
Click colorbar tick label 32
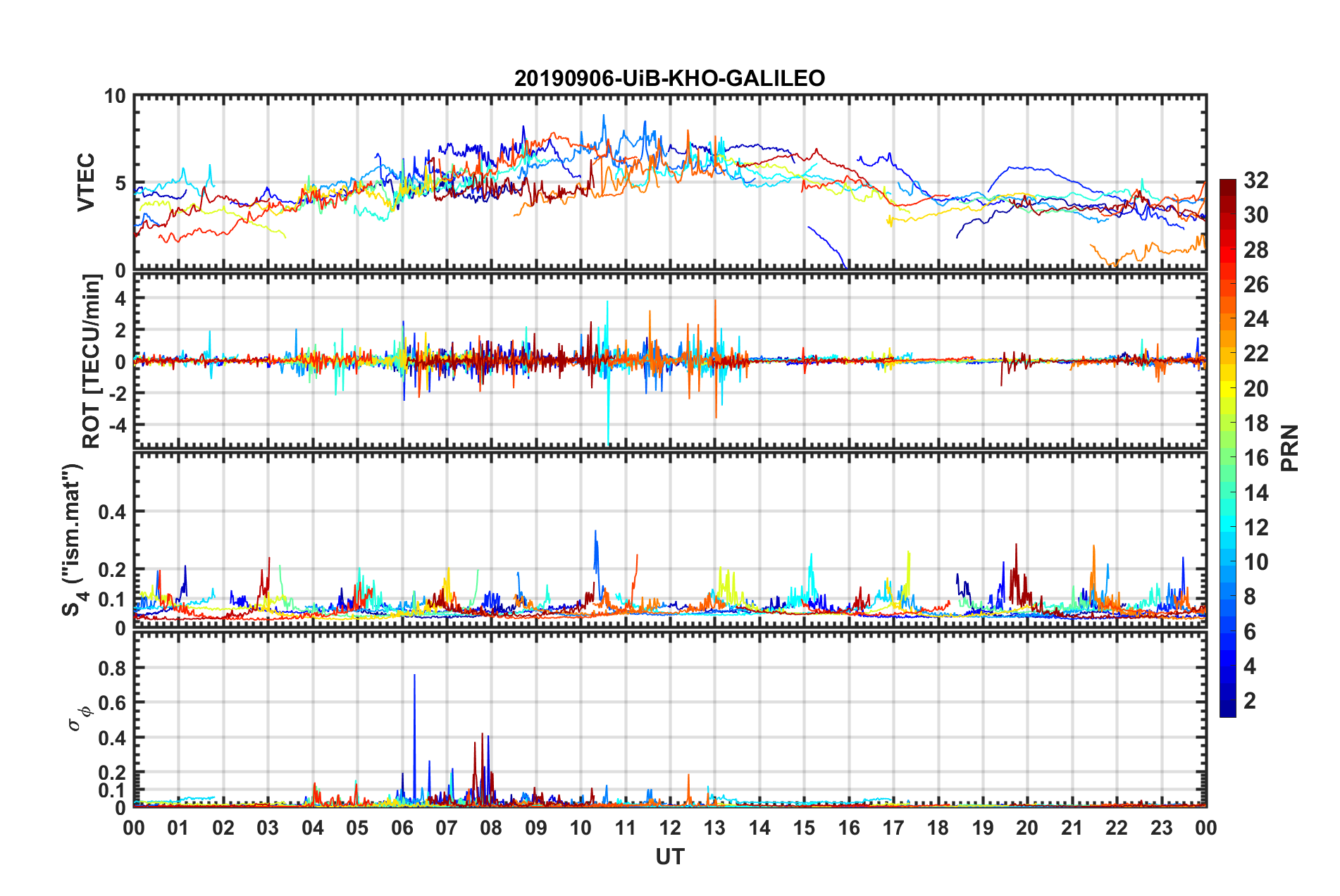[1255, 180]
